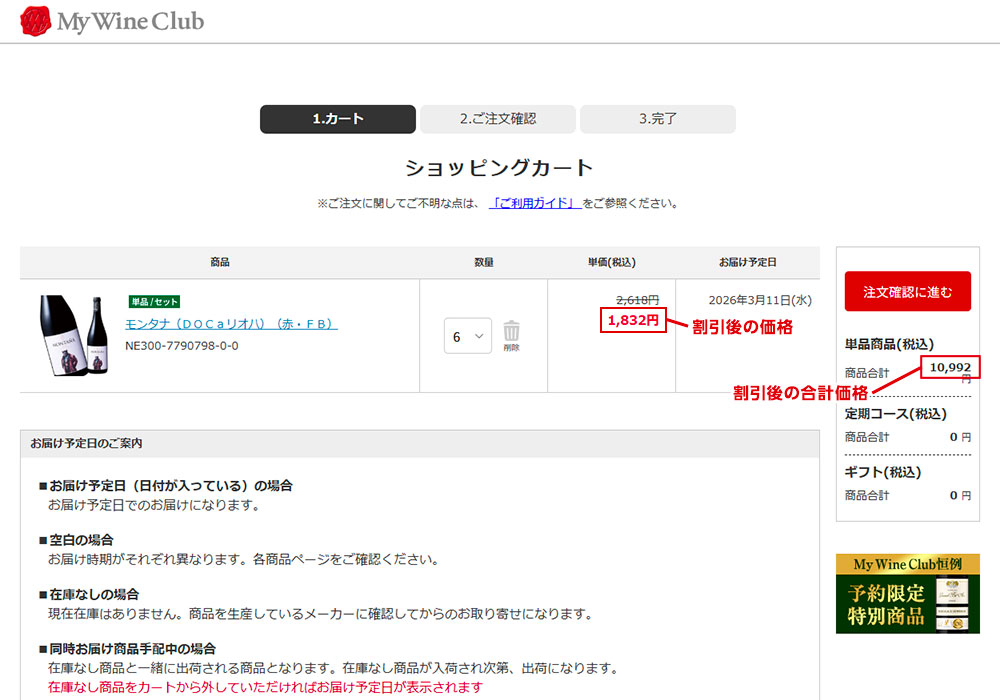Open the quantity dropdown showing 6

pos(468,337)
